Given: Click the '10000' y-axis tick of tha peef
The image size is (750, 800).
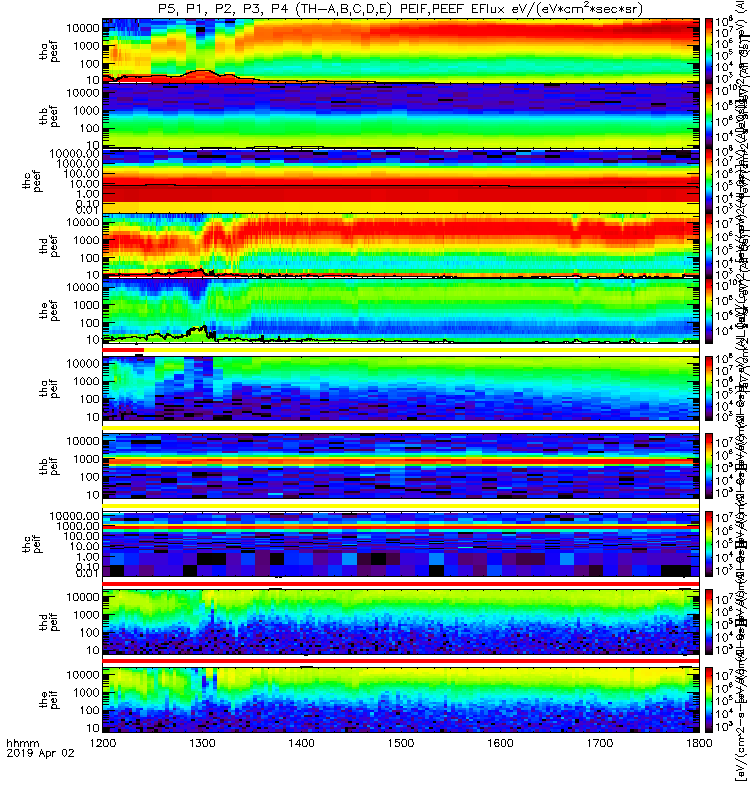Looking at the screenshot, I should pyautogui.click(x=83, y=28).
